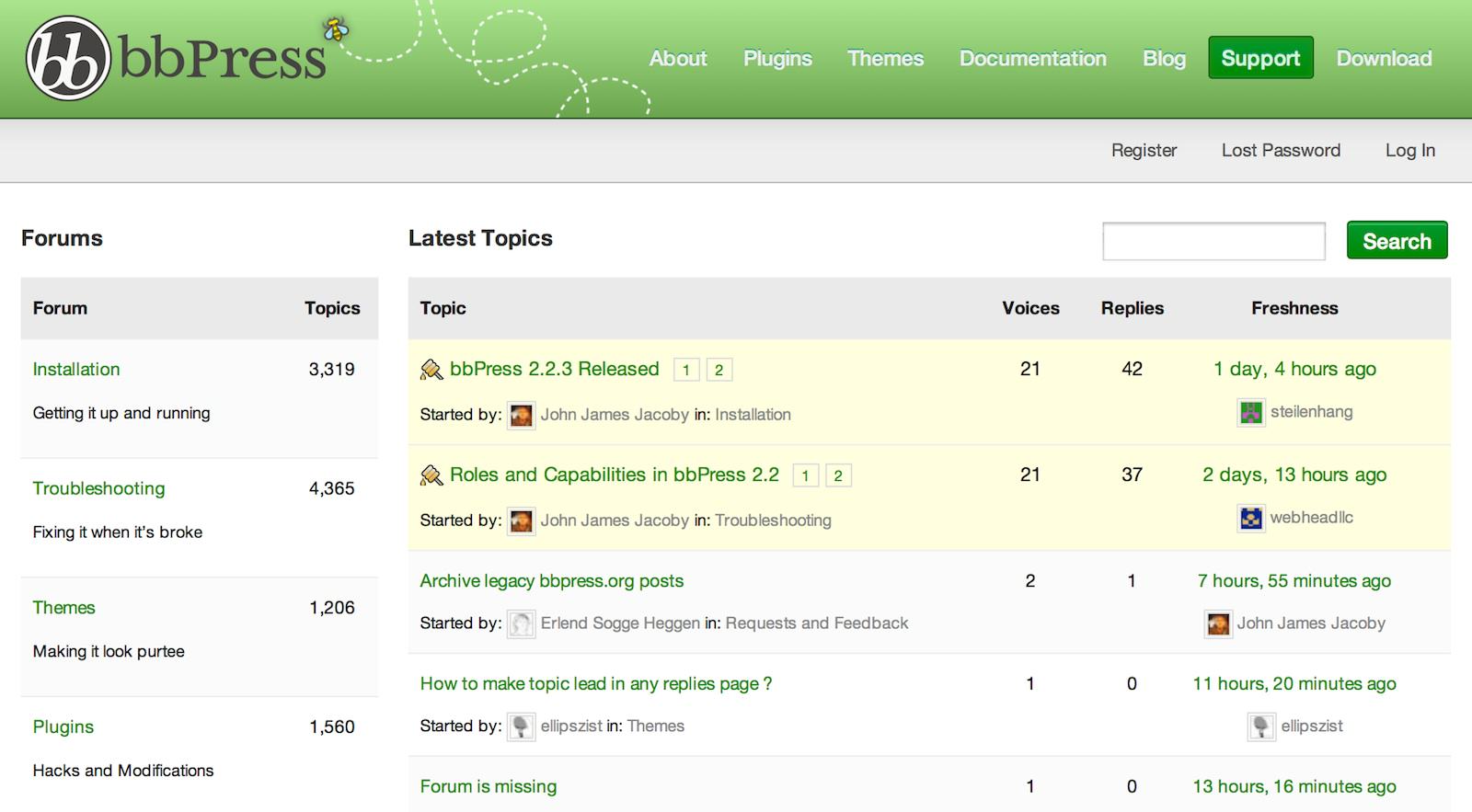Click the Voices column header
Viewport: 1472px width, 812px height.
point(1030,308)
